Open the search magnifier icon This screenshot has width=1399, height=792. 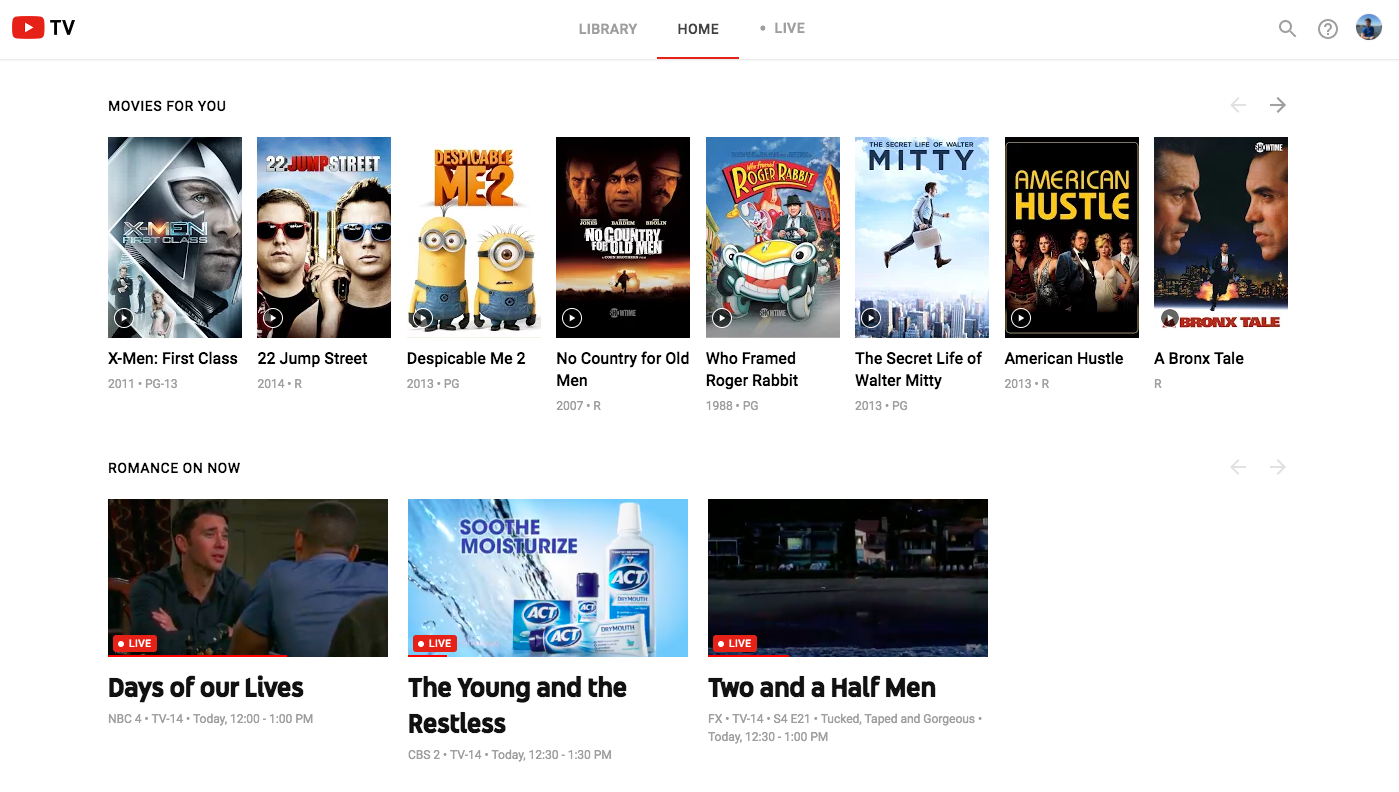tap(1287, 29)
